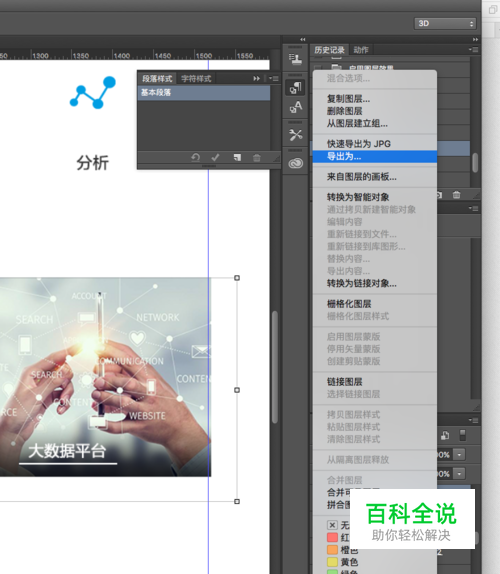Click the middle-right transform handle

point(237,390)
